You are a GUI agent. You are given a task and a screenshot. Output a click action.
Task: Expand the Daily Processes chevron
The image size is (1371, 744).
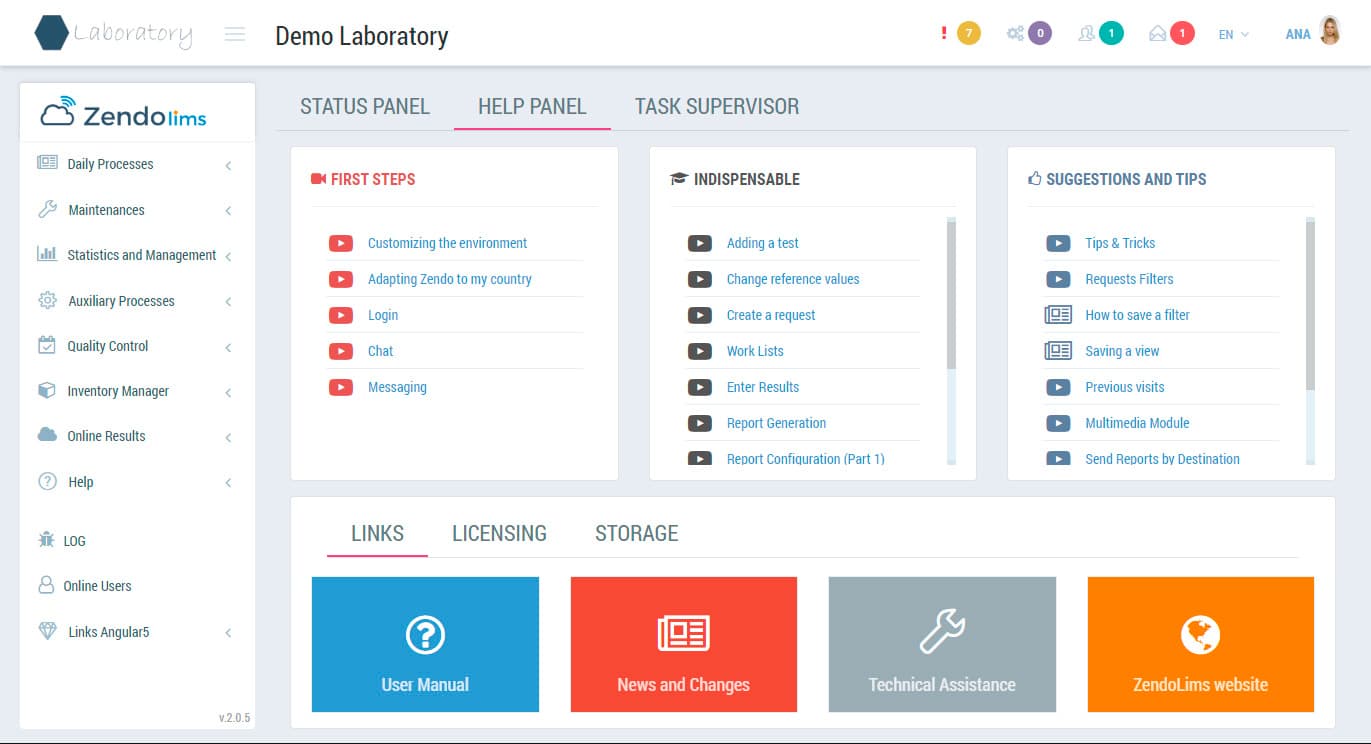(228, 165)
